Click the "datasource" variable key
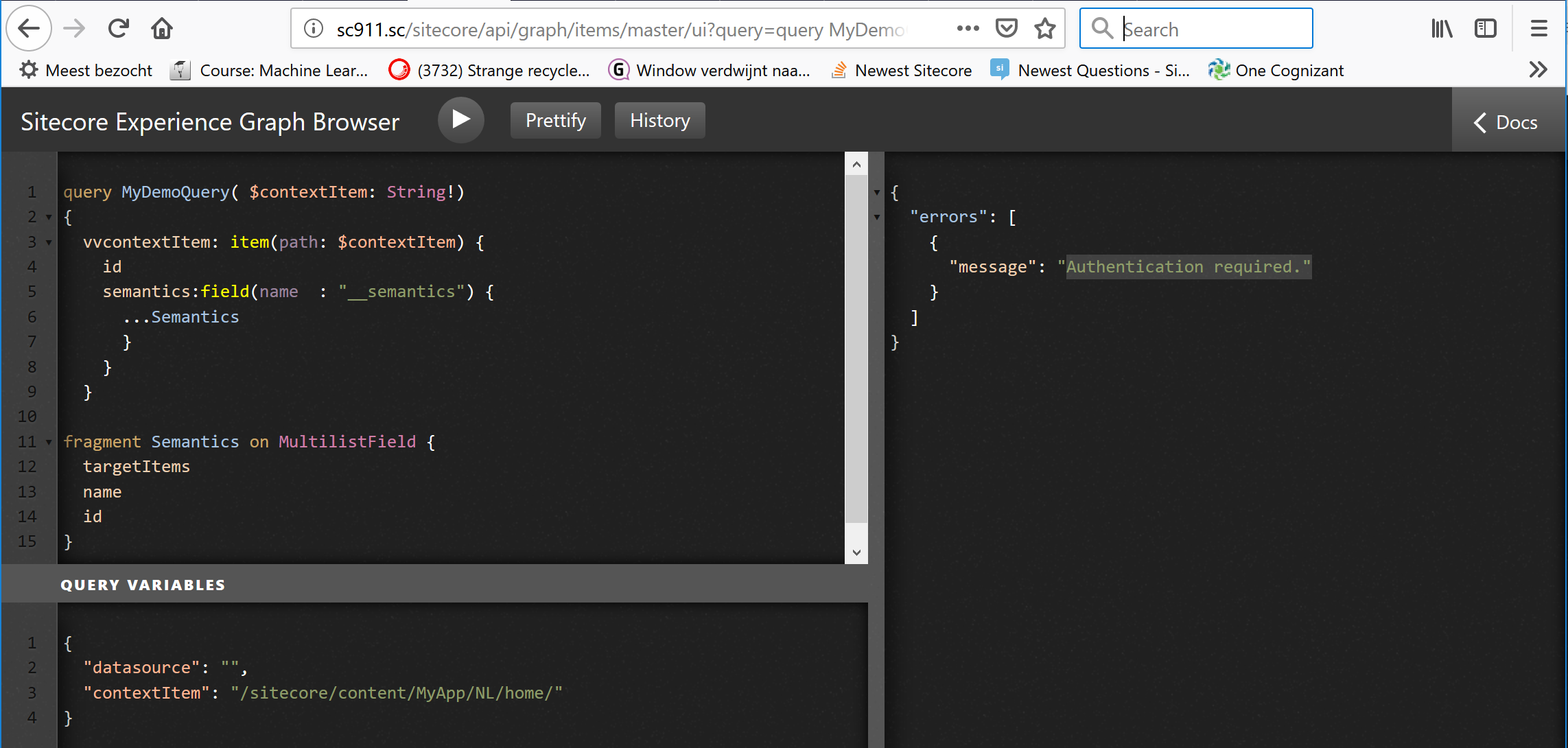 point(141,668)
